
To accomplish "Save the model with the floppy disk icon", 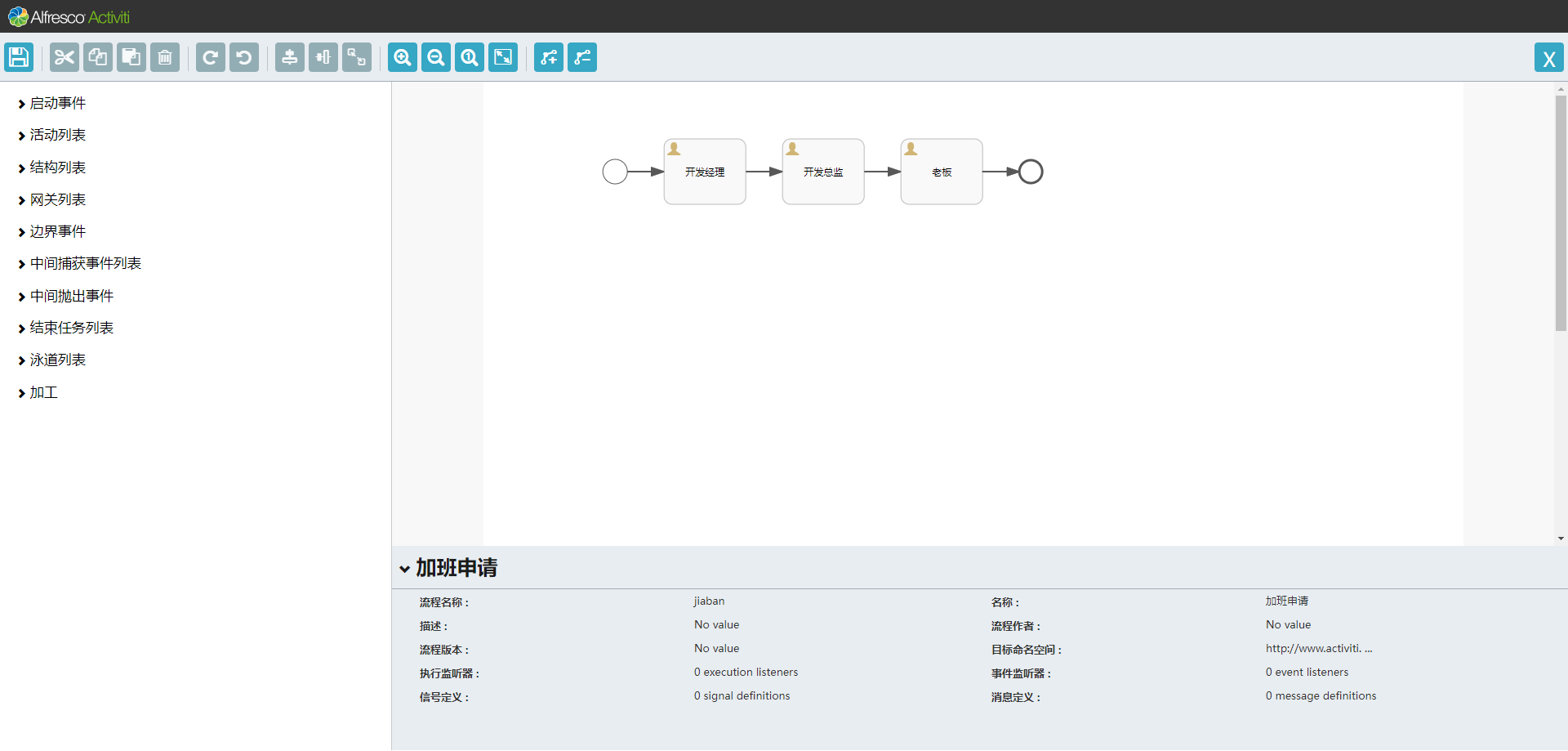I will coord(19,57).
